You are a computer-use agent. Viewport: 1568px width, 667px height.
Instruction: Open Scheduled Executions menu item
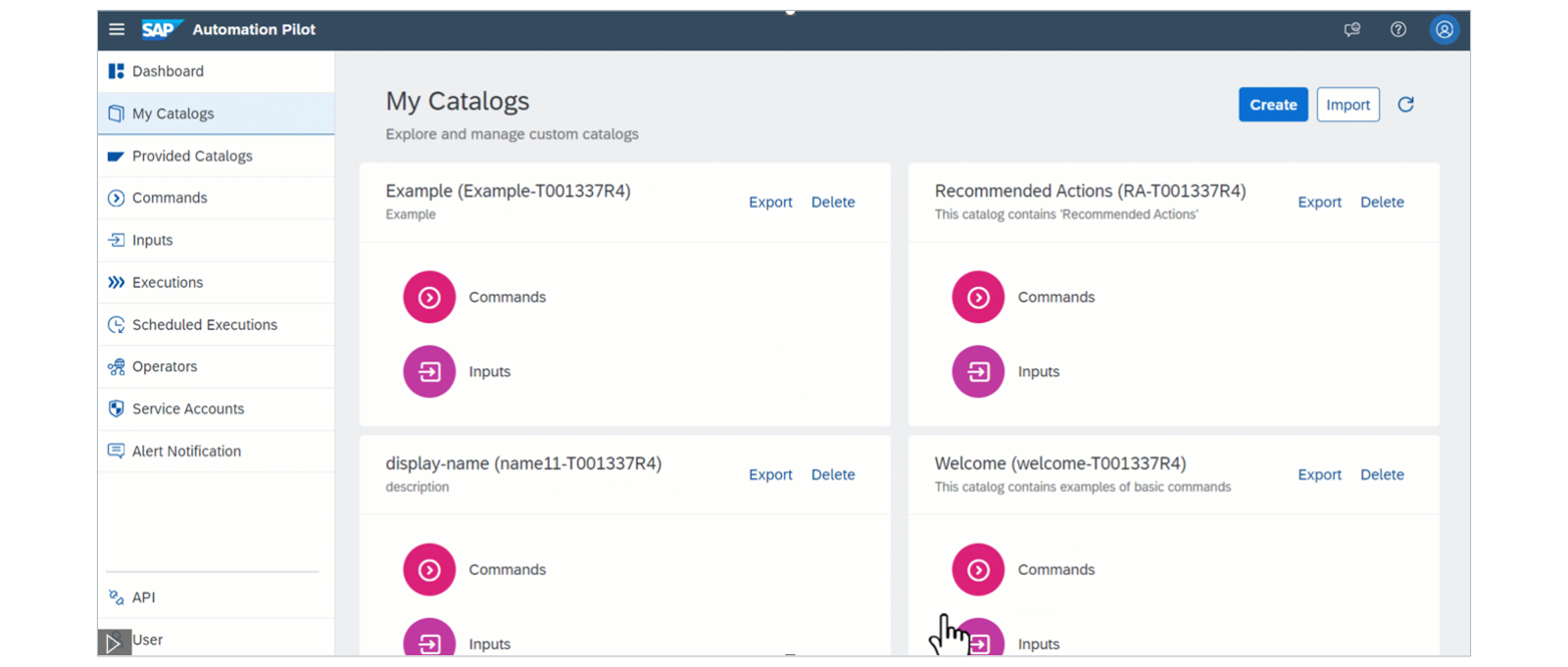coord(216,324)
